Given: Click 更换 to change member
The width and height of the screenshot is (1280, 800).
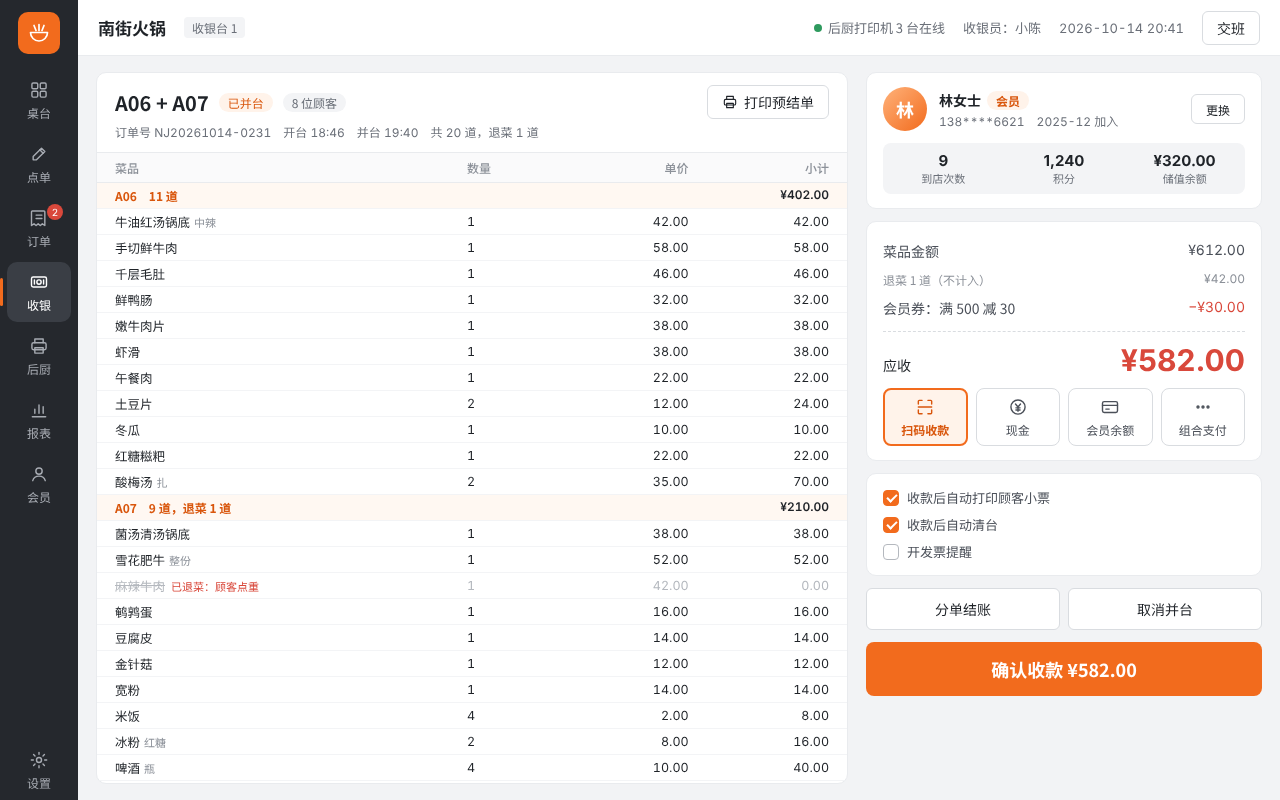Looking at the screenshot, I should click(x=1218, y=109).
